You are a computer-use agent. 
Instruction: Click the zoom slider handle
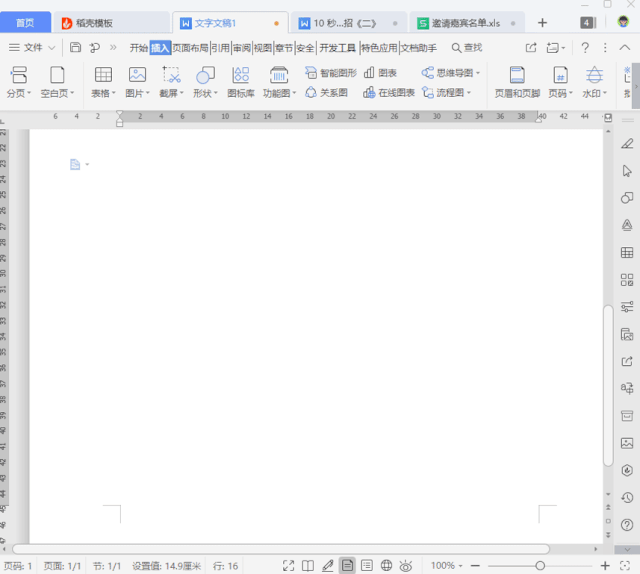(x=540, y=566)
